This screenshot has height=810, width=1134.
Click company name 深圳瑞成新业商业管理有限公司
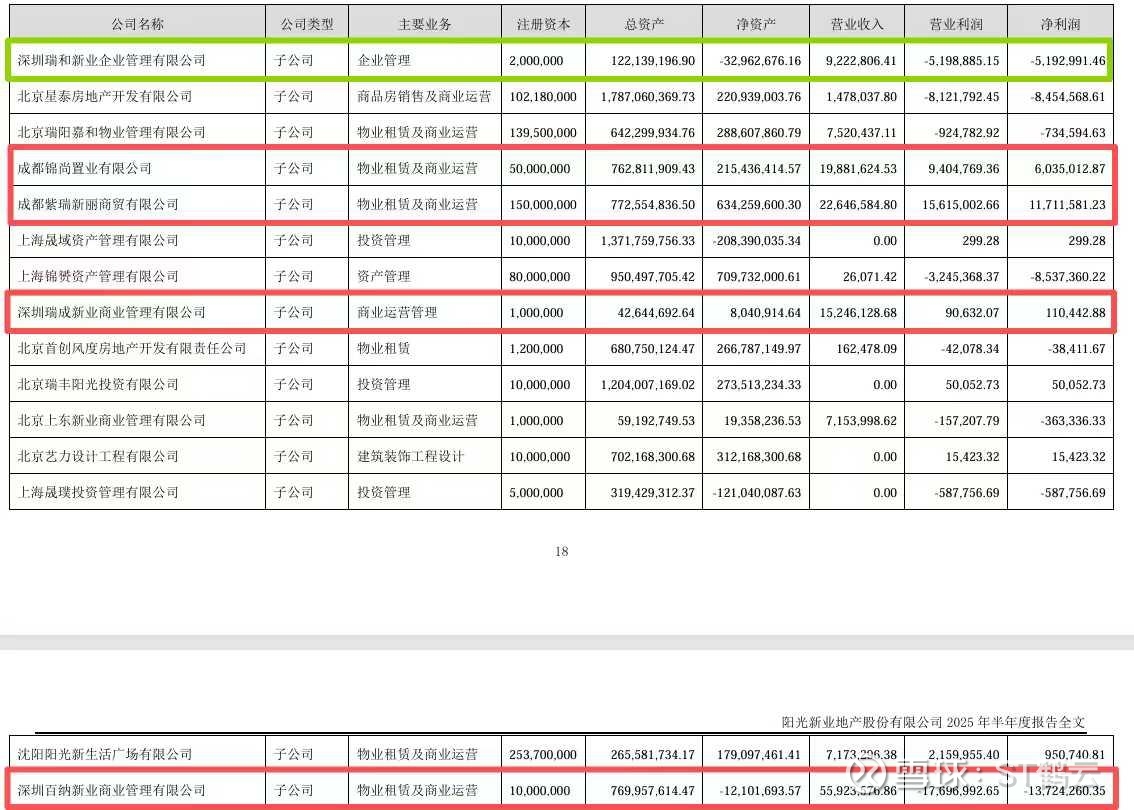(x=111, y=312)
